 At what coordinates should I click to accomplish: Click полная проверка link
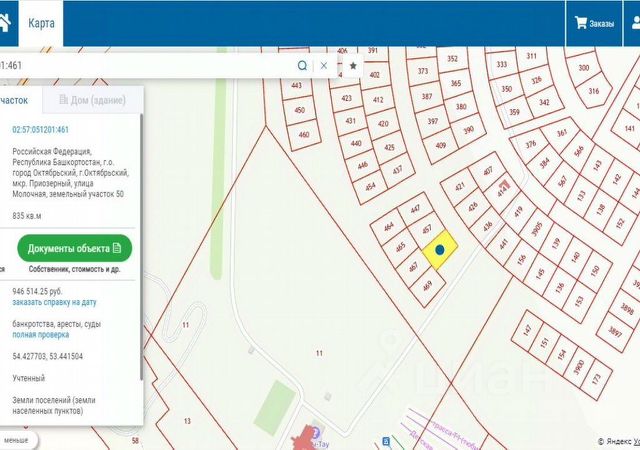tap(40, 335)
